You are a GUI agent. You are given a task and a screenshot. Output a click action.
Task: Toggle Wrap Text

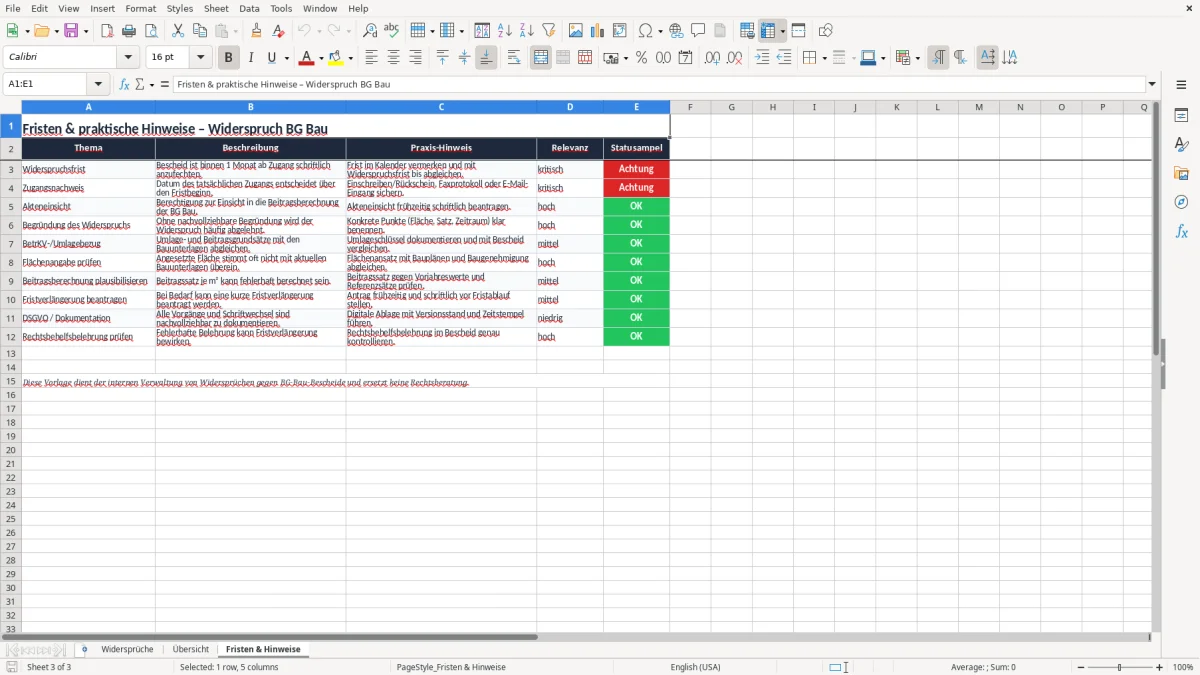(514, 58)
